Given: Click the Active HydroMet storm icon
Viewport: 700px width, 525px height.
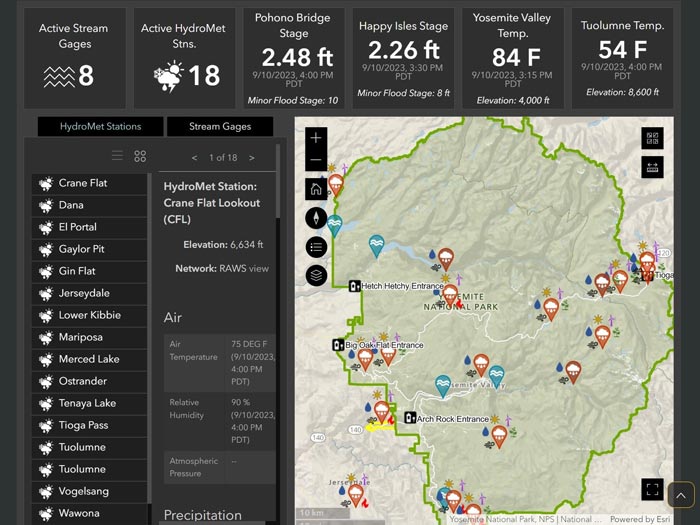Looking at the screenshot, I should (x=169, y=76).
